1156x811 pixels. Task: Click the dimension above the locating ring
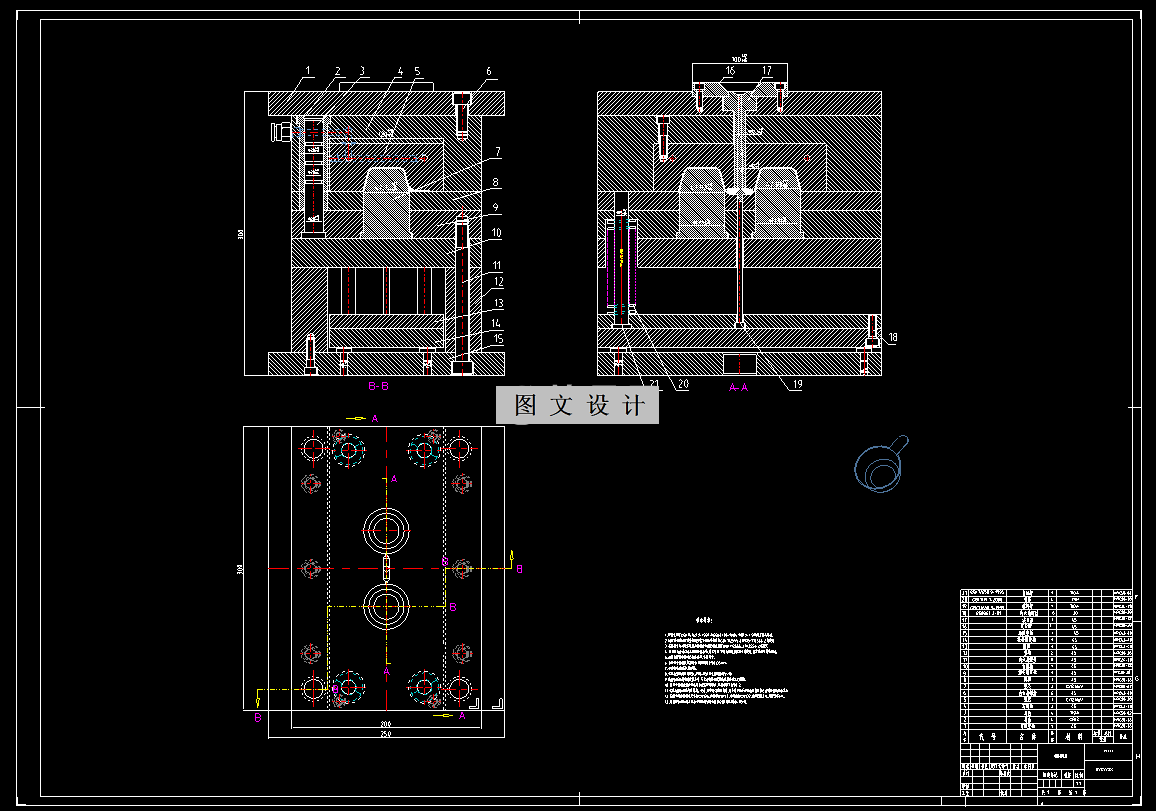point(739,58)
